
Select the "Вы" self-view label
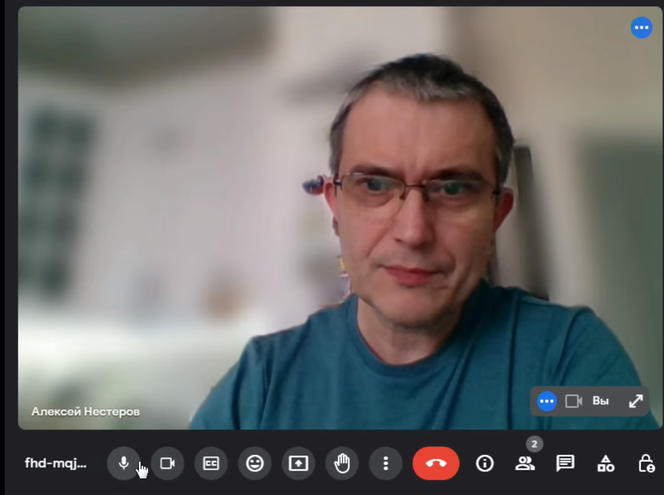coord(600,401)
